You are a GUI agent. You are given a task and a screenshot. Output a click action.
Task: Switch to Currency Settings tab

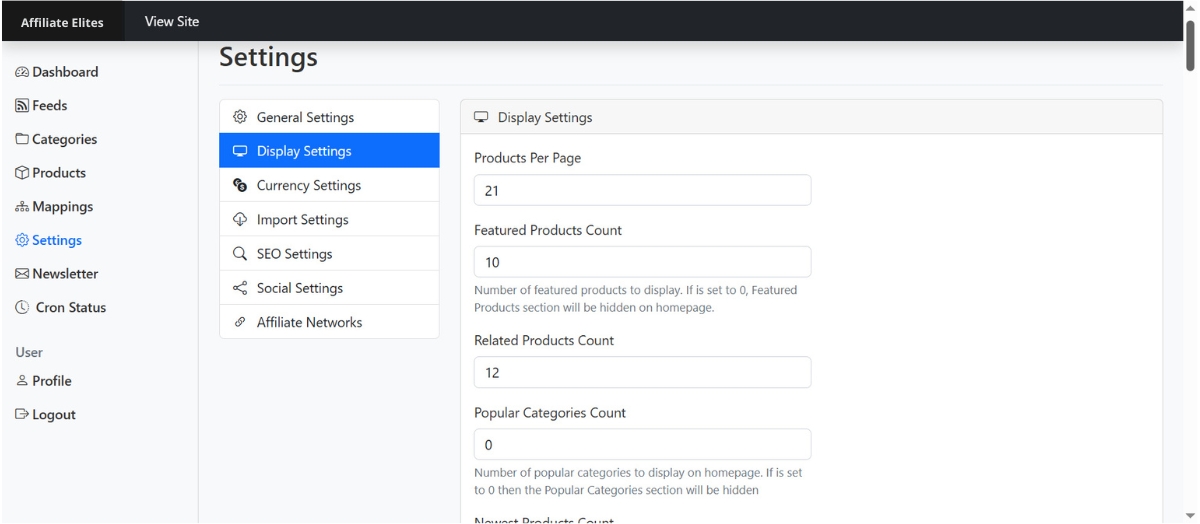(x=308, y=185)
